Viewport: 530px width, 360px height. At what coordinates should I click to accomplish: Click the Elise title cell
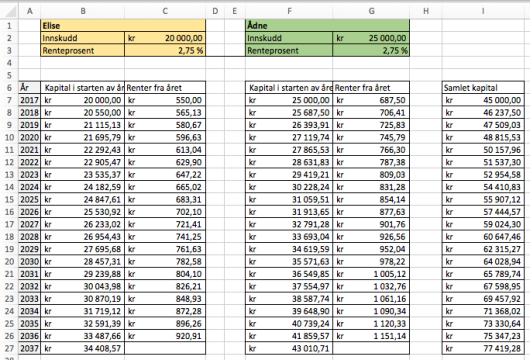click(x=123, y=26)
